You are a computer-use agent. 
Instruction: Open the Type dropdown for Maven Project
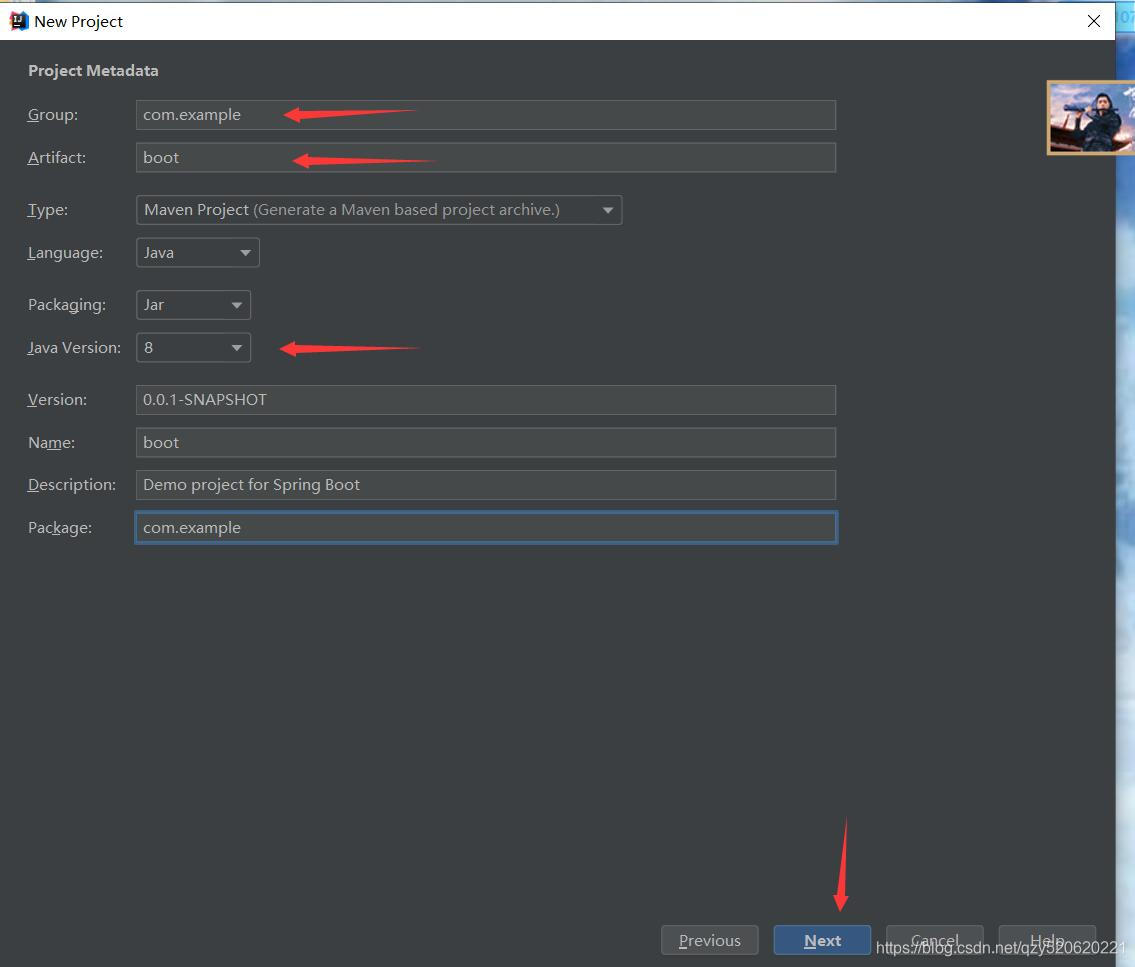pos(379,210)
